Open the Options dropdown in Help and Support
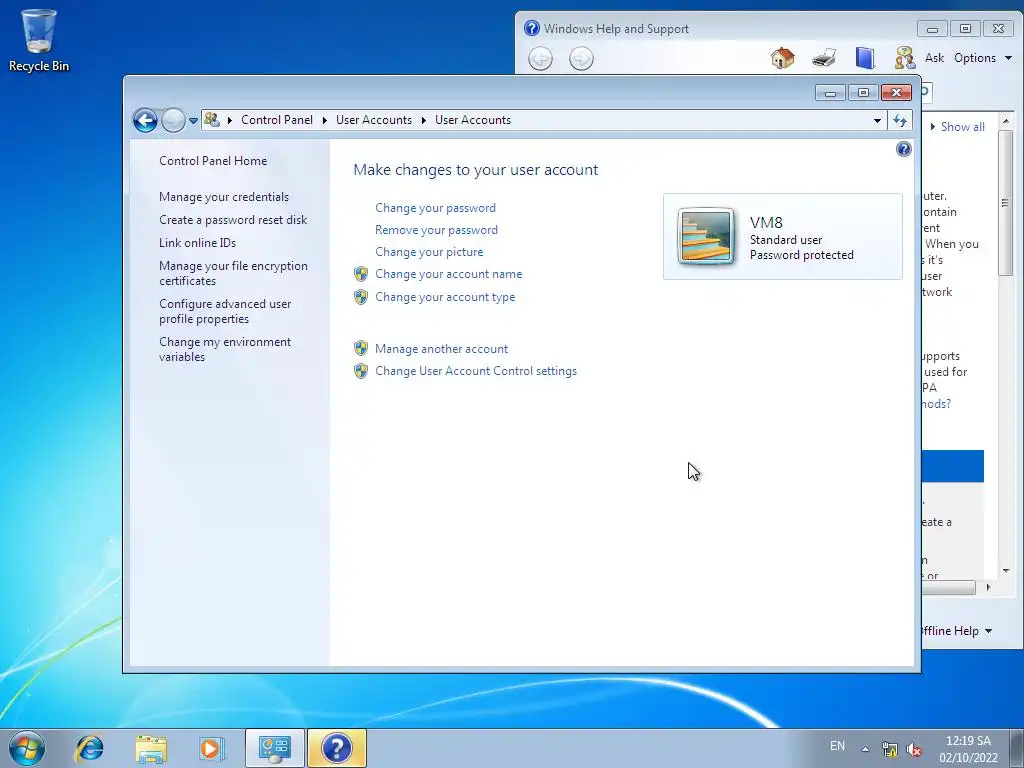 pyautogui.click(x=982, y=58)
